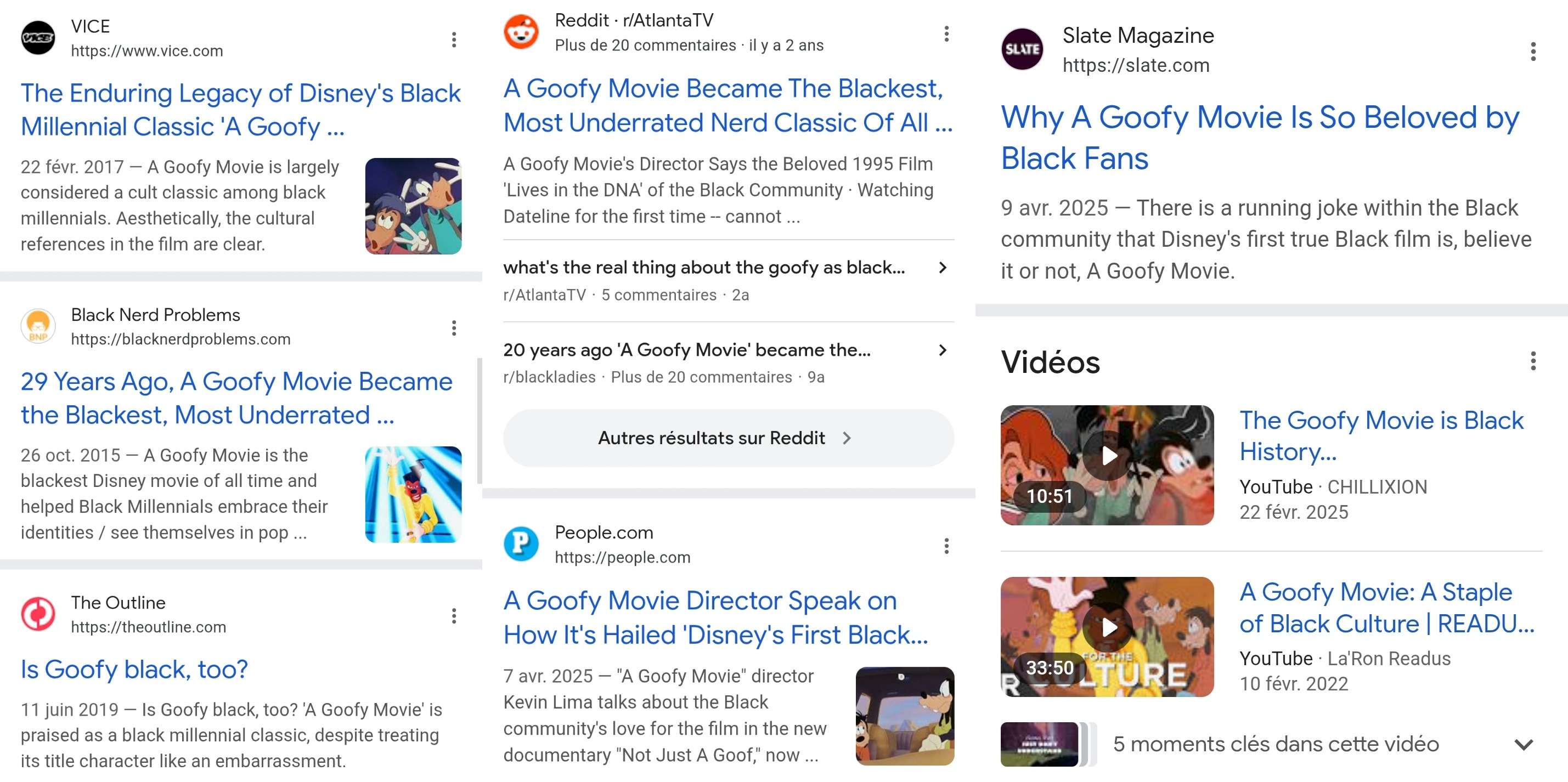The height and width of the screenshot is (782, 1568).
Task: Click 'Autres résultats sur Reddit' button
Action: coord(729,438)
